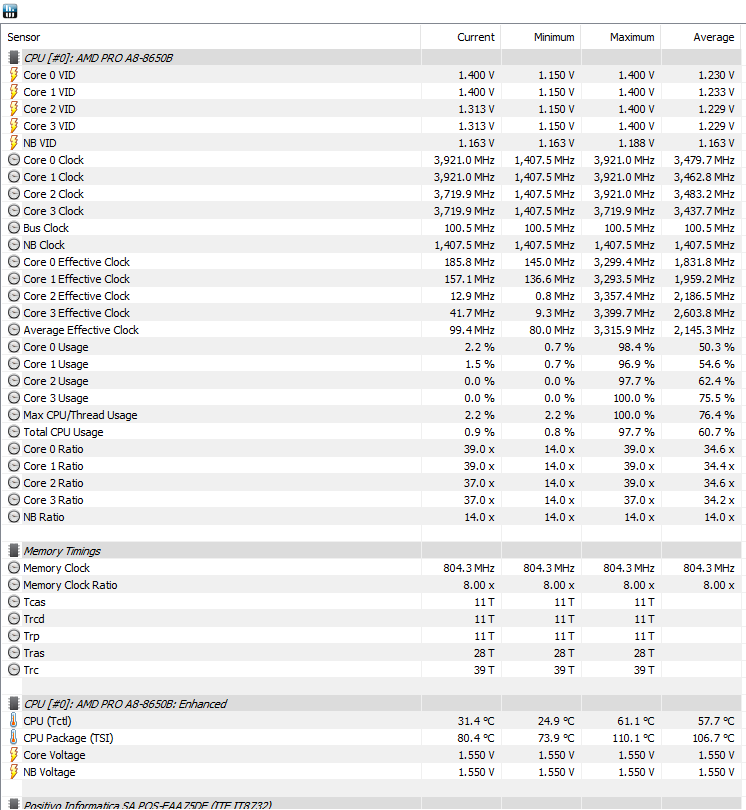This screenshot has height=810, width=746.
Task: Click the thermometer icon beside CPU Package (TSI)
Action: (x=14, y=738)
